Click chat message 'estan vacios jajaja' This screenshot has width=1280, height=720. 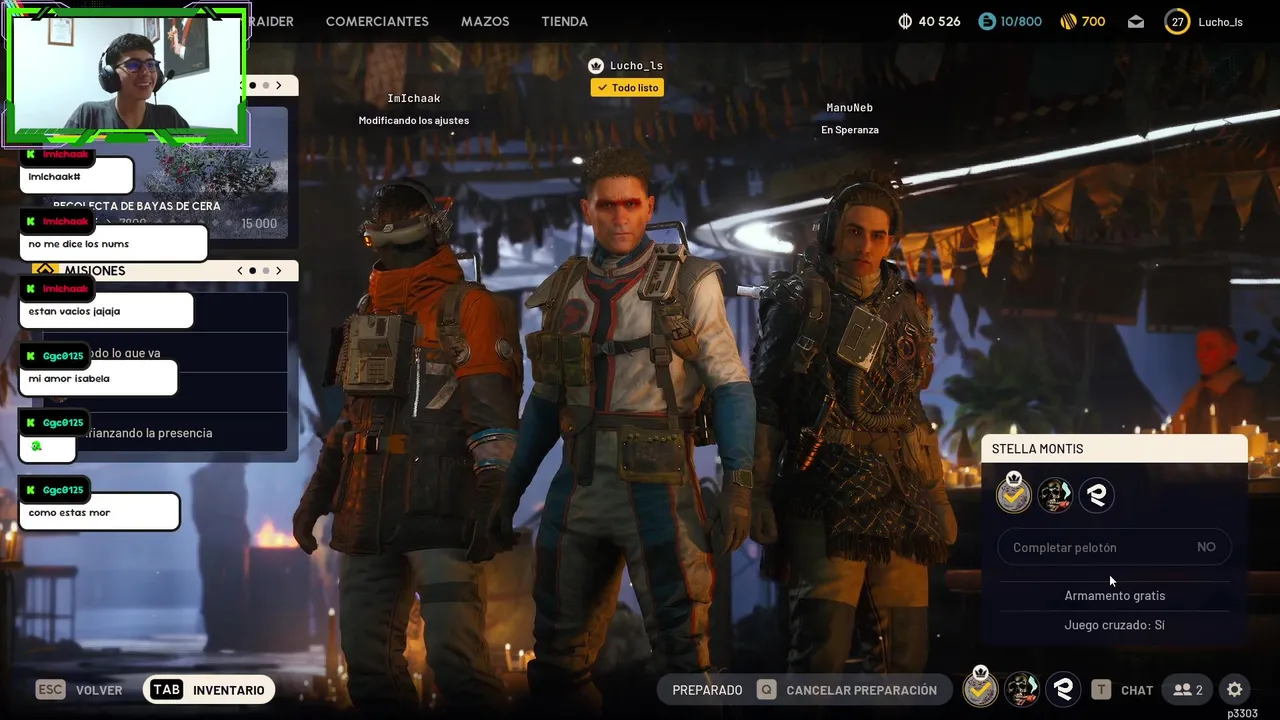[106, 311]
